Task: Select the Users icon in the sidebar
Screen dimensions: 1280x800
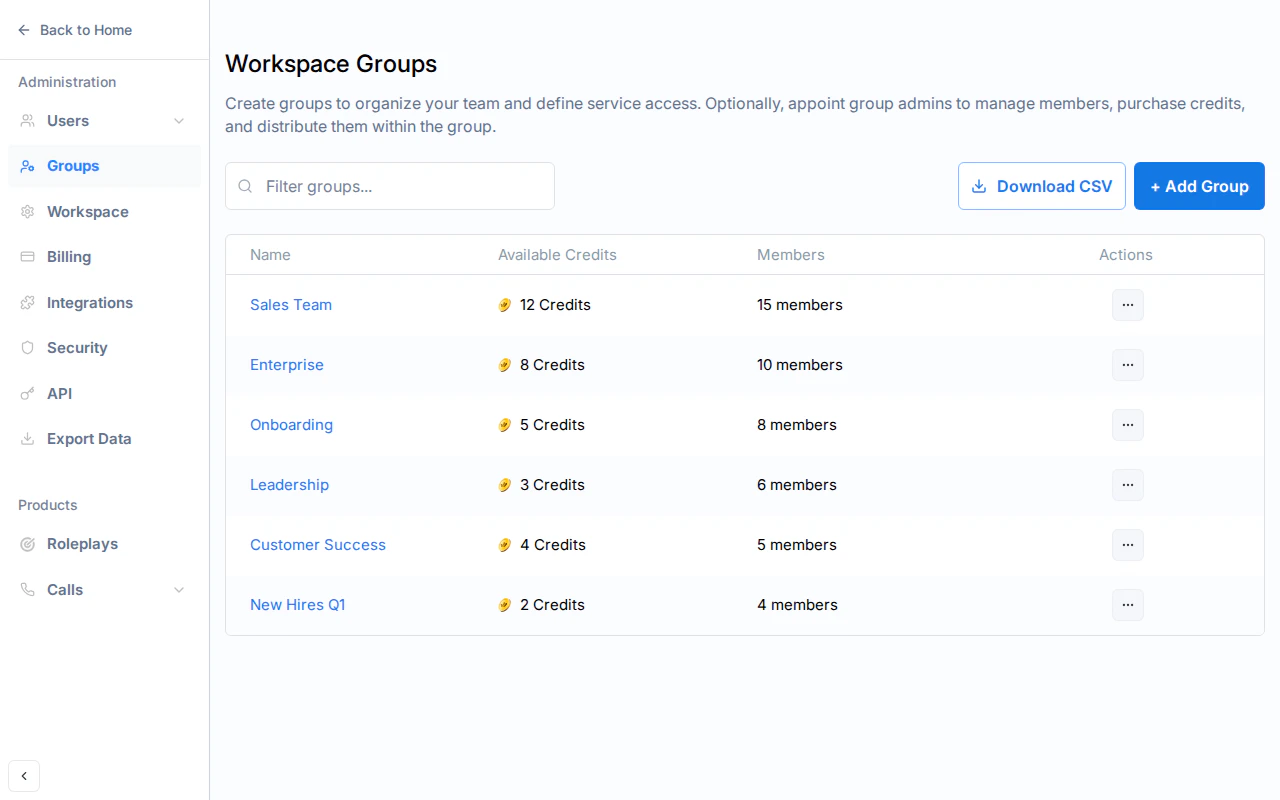Action: (x=28, y=120)
